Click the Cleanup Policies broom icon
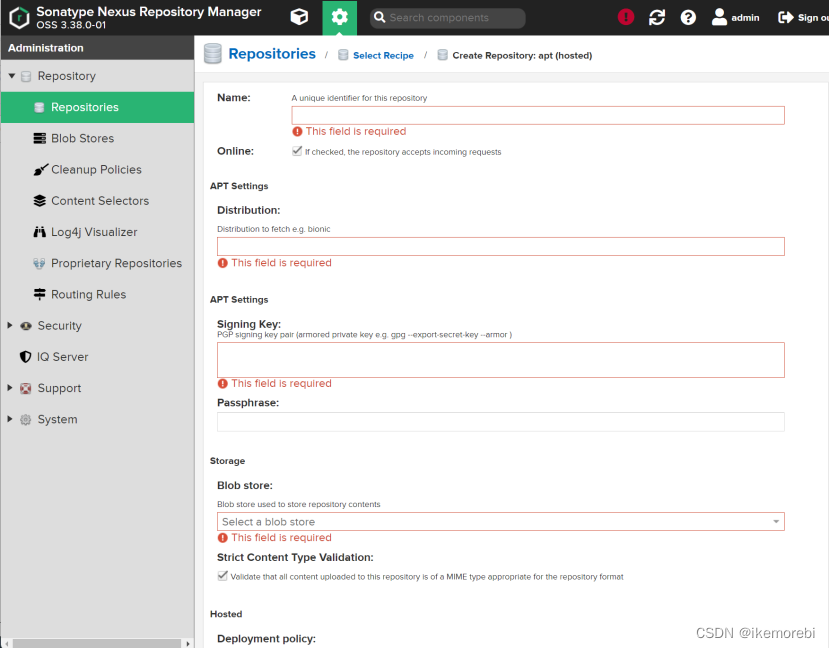The height and width of the screenshot is (648, 830). tap(40, 169)
